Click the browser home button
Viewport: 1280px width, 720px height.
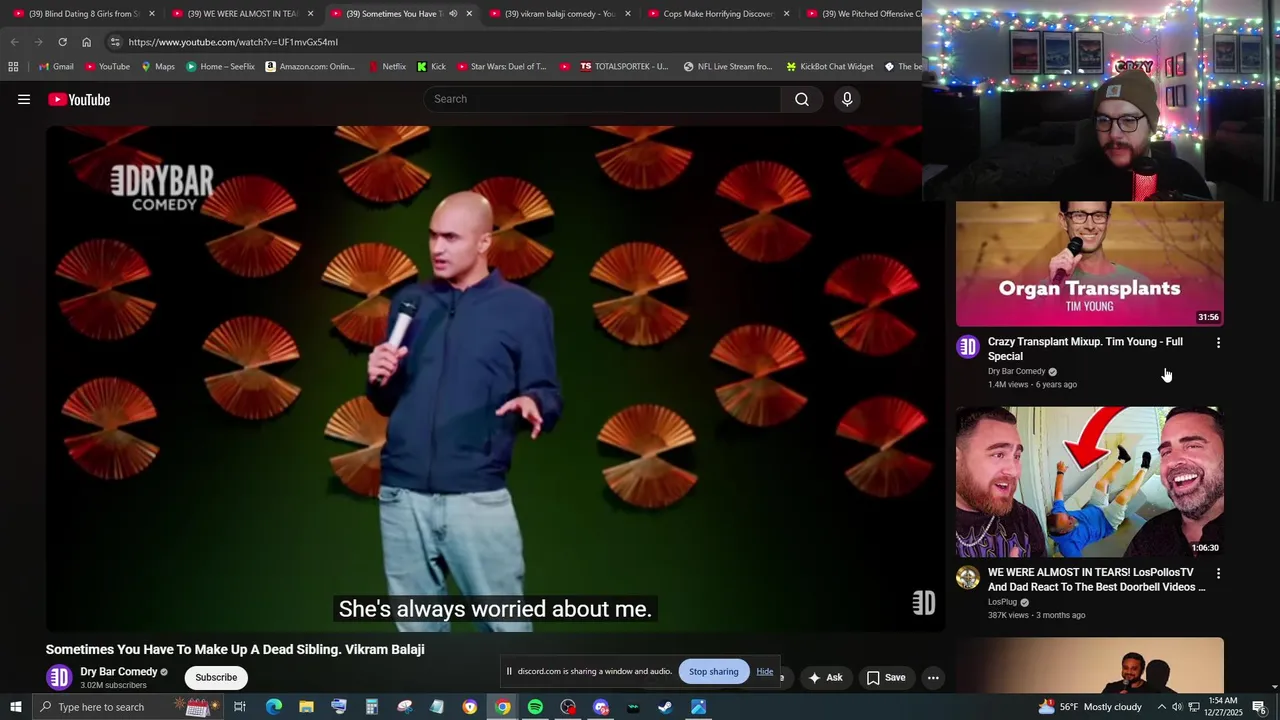click(x=86, y=42)
